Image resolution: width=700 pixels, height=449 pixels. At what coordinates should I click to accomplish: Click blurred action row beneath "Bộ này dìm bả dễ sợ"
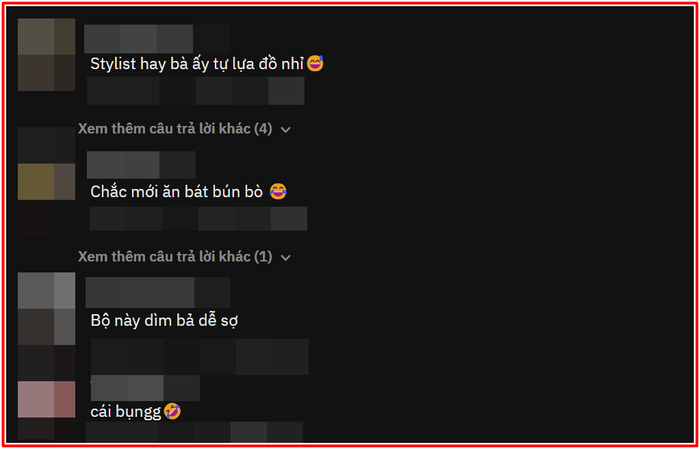click(x=200, y=357)
